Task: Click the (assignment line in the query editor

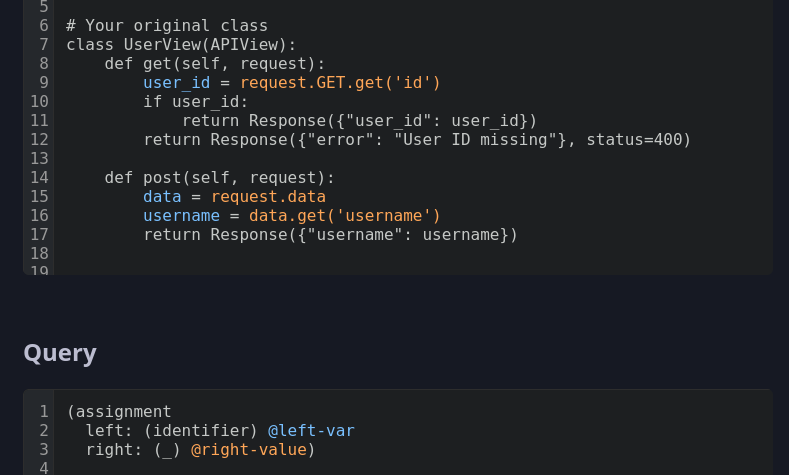Action: [119, 412]
